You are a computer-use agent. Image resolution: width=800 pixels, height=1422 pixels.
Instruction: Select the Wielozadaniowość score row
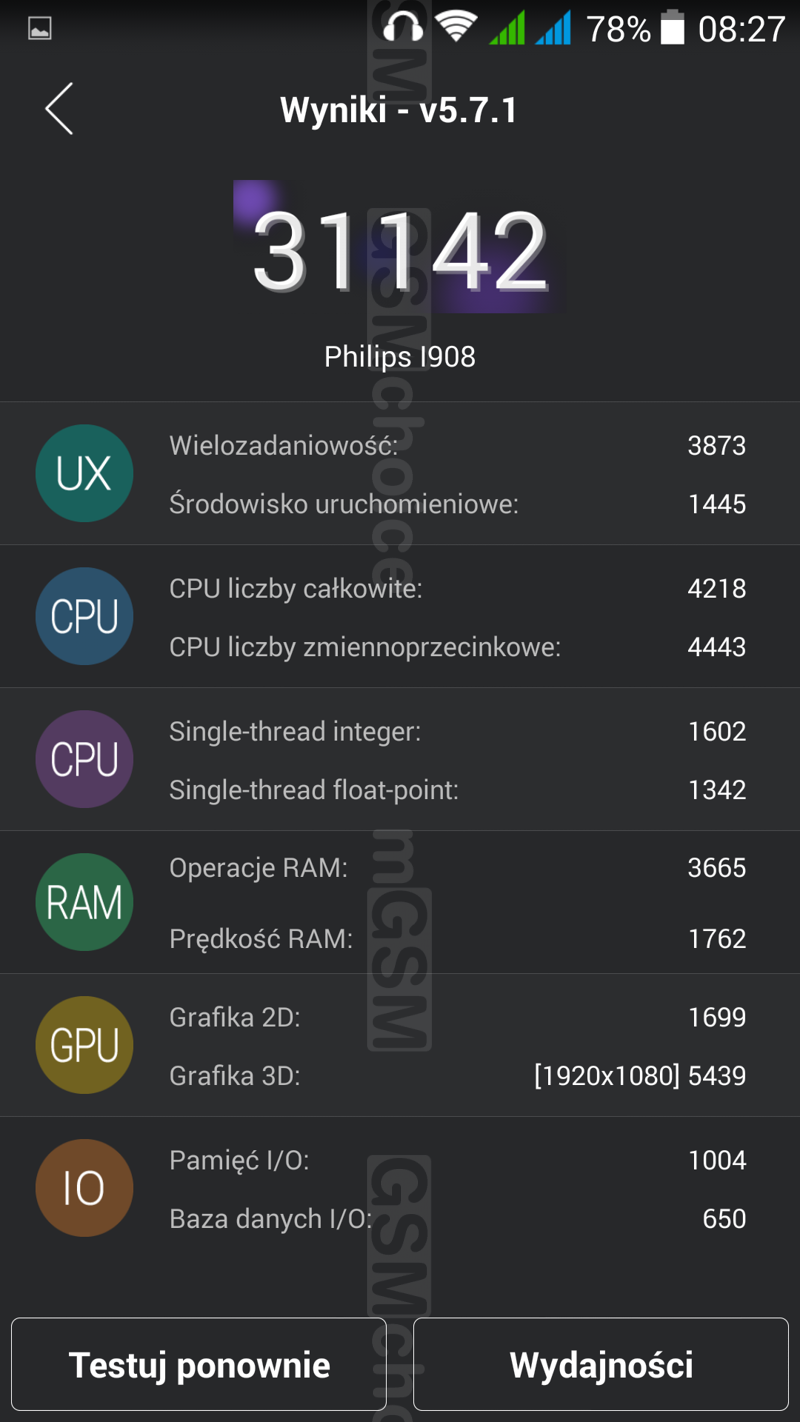(x=457, y=445)
